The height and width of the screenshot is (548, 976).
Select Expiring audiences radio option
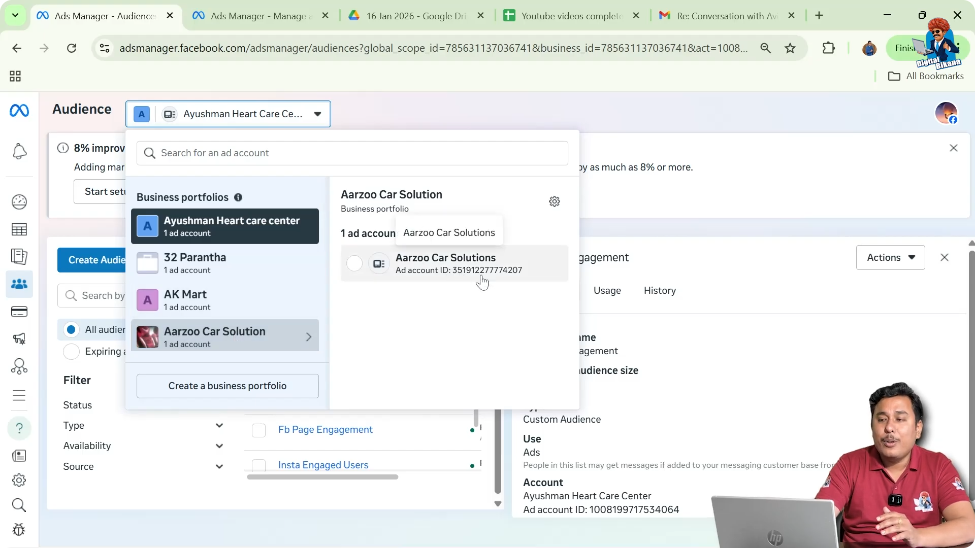(x=71, y=351)
